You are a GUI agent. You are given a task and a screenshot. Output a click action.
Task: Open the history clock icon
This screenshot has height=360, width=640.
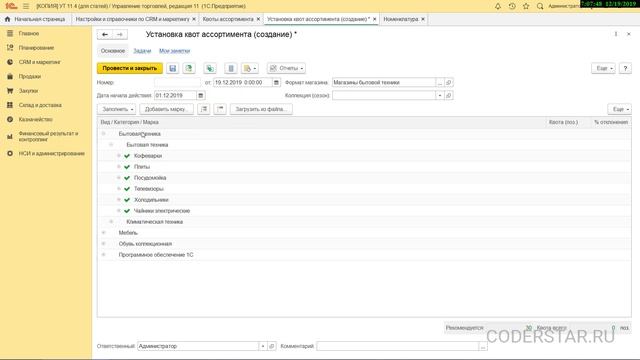(x=512, y=6)
